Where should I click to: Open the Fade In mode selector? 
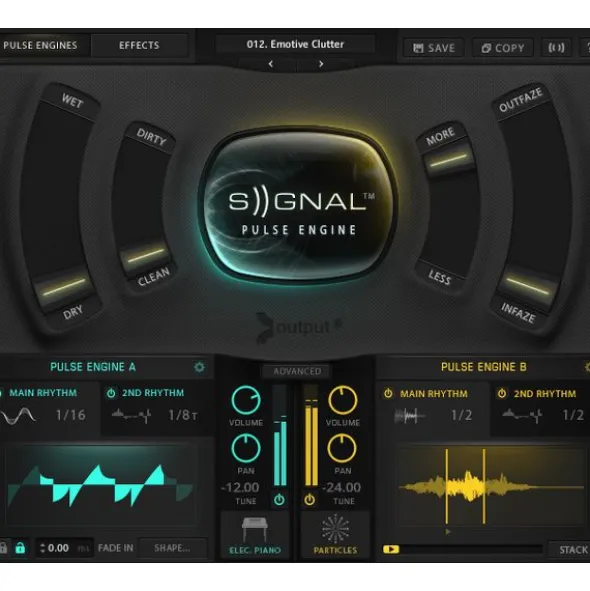coord(115,548)
